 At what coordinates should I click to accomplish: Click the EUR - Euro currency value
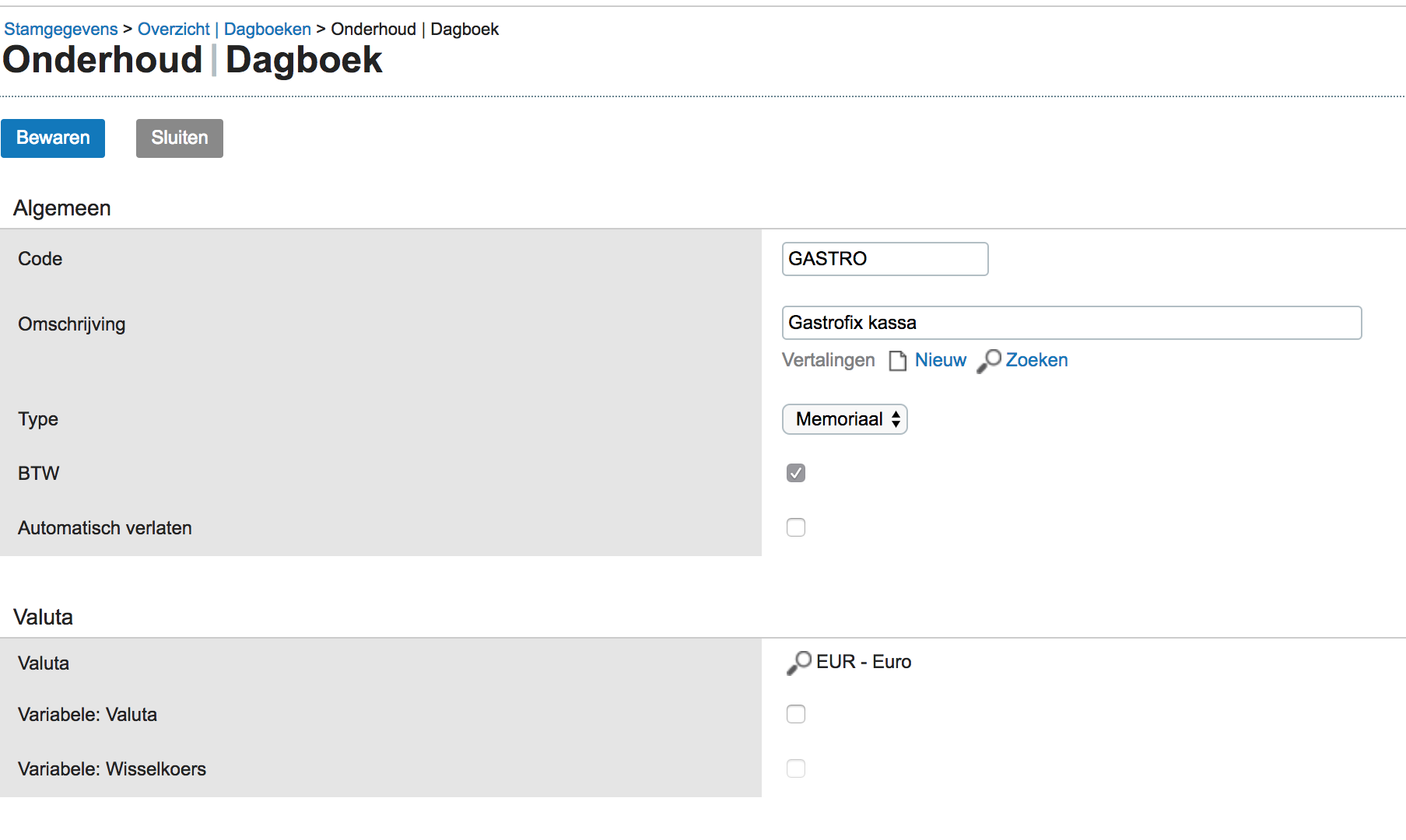(x=864, y=662)
